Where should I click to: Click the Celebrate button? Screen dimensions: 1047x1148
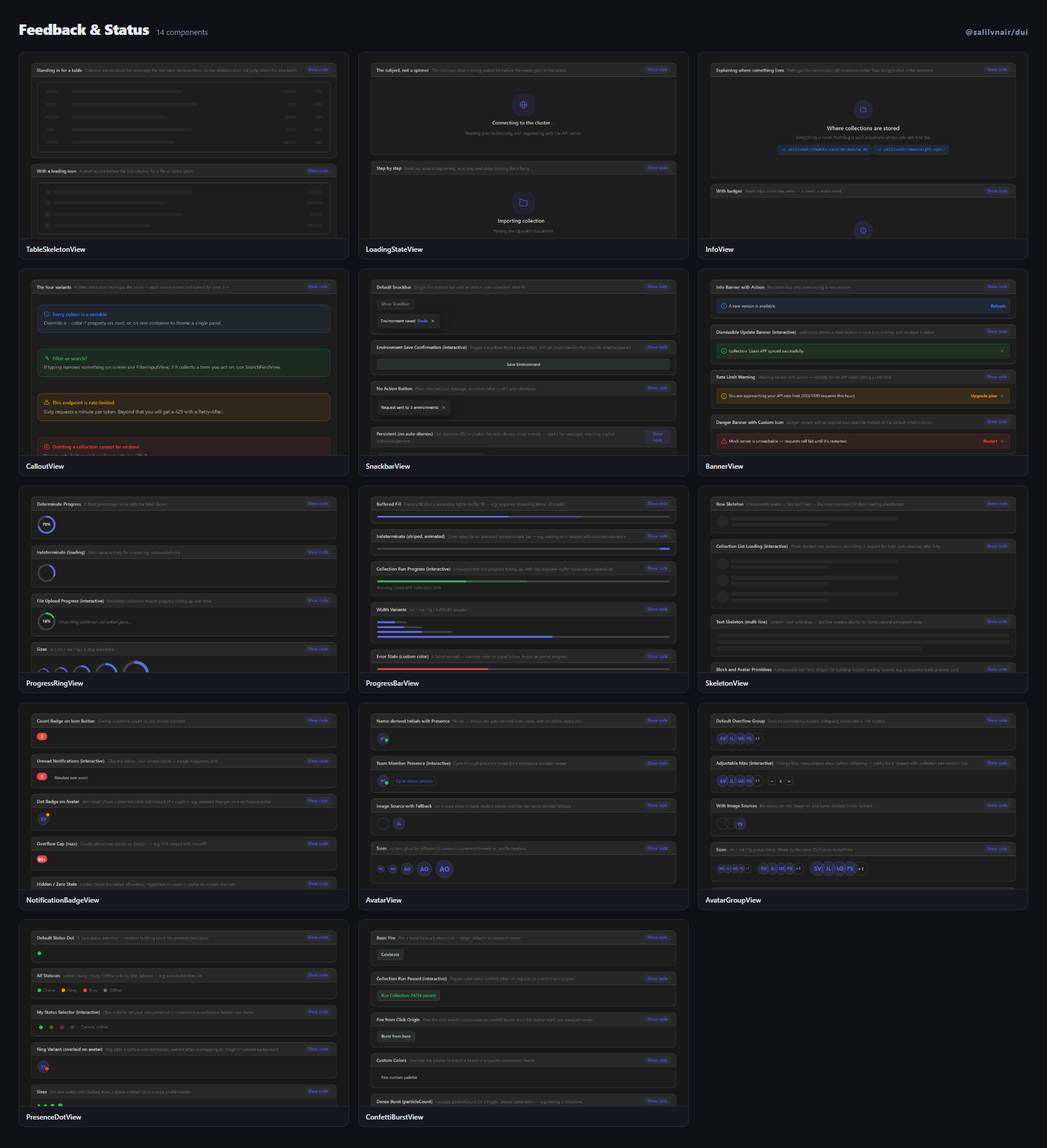pos(390,955)
